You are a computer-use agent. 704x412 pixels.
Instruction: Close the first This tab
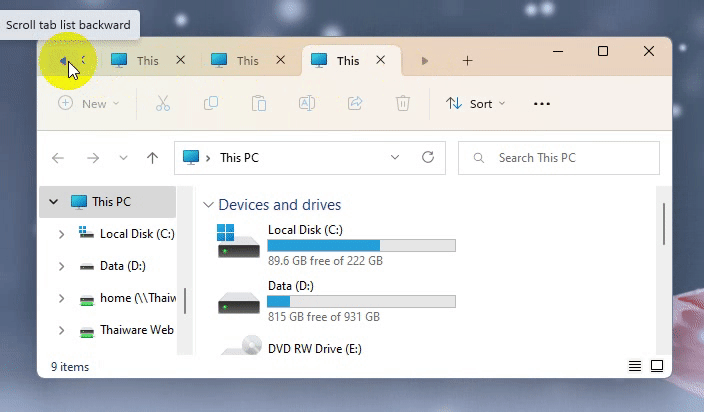click(180, 60)
